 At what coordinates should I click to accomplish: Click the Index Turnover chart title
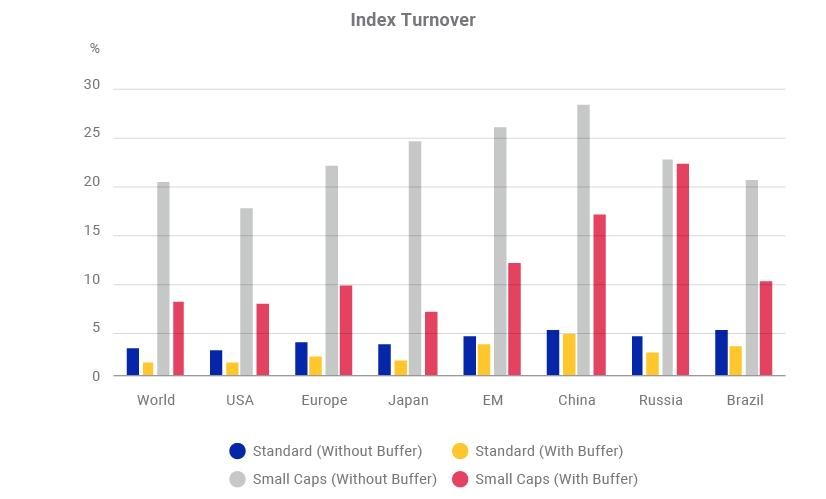click(413, 20)
